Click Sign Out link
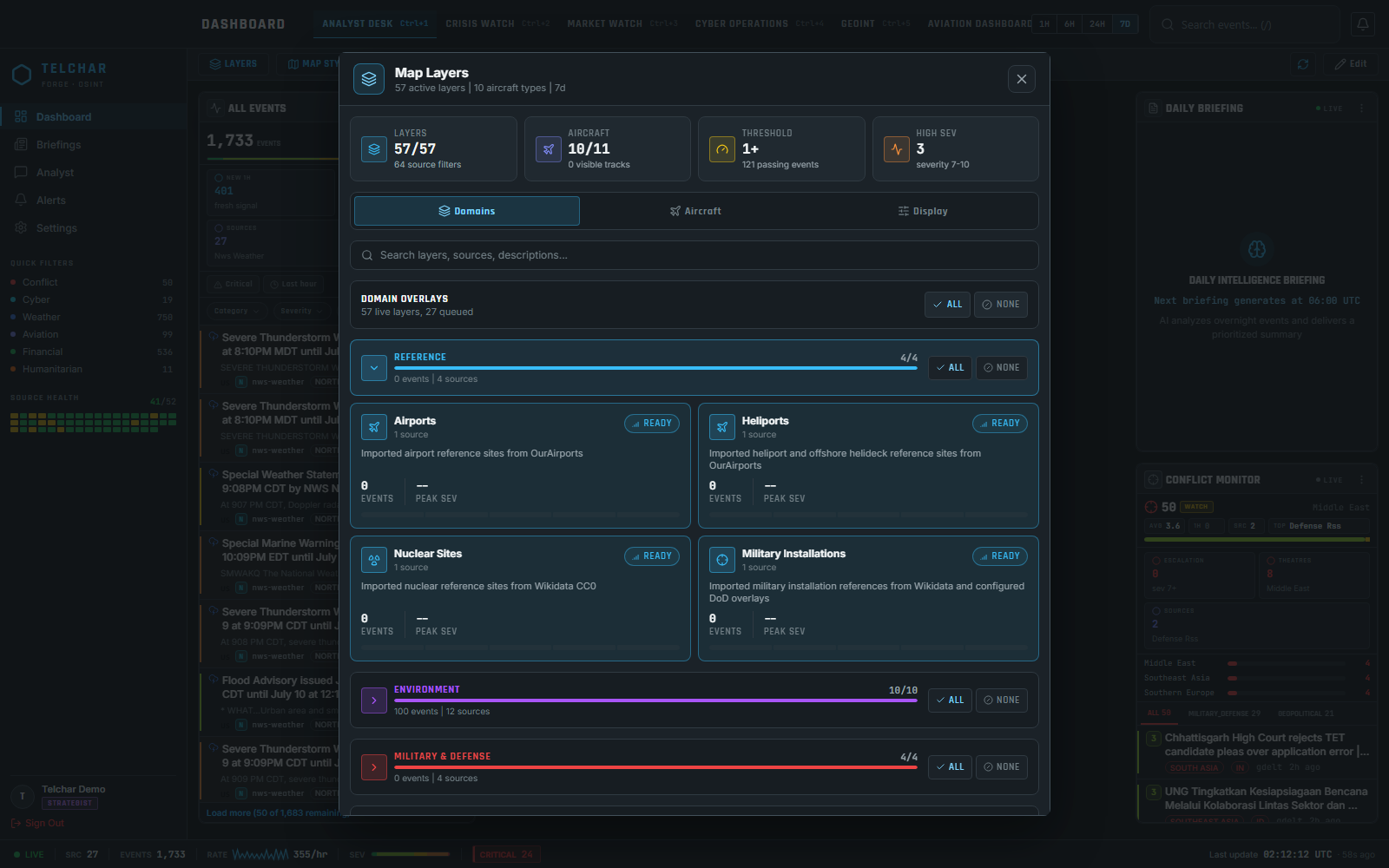Screen dimensions: 1389x868 [37, 823]
